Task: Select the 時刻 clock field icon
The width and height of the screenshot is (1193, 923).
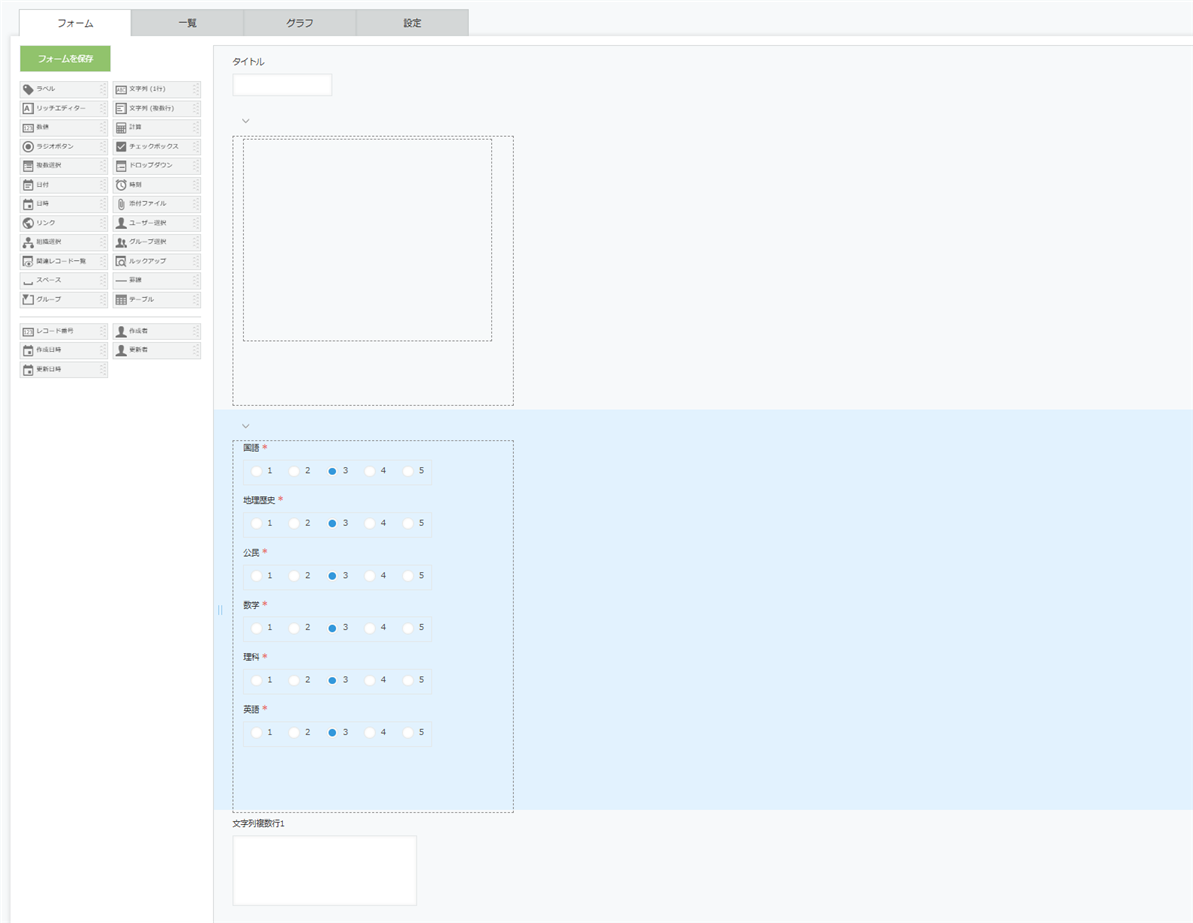Action: (121, 185)
